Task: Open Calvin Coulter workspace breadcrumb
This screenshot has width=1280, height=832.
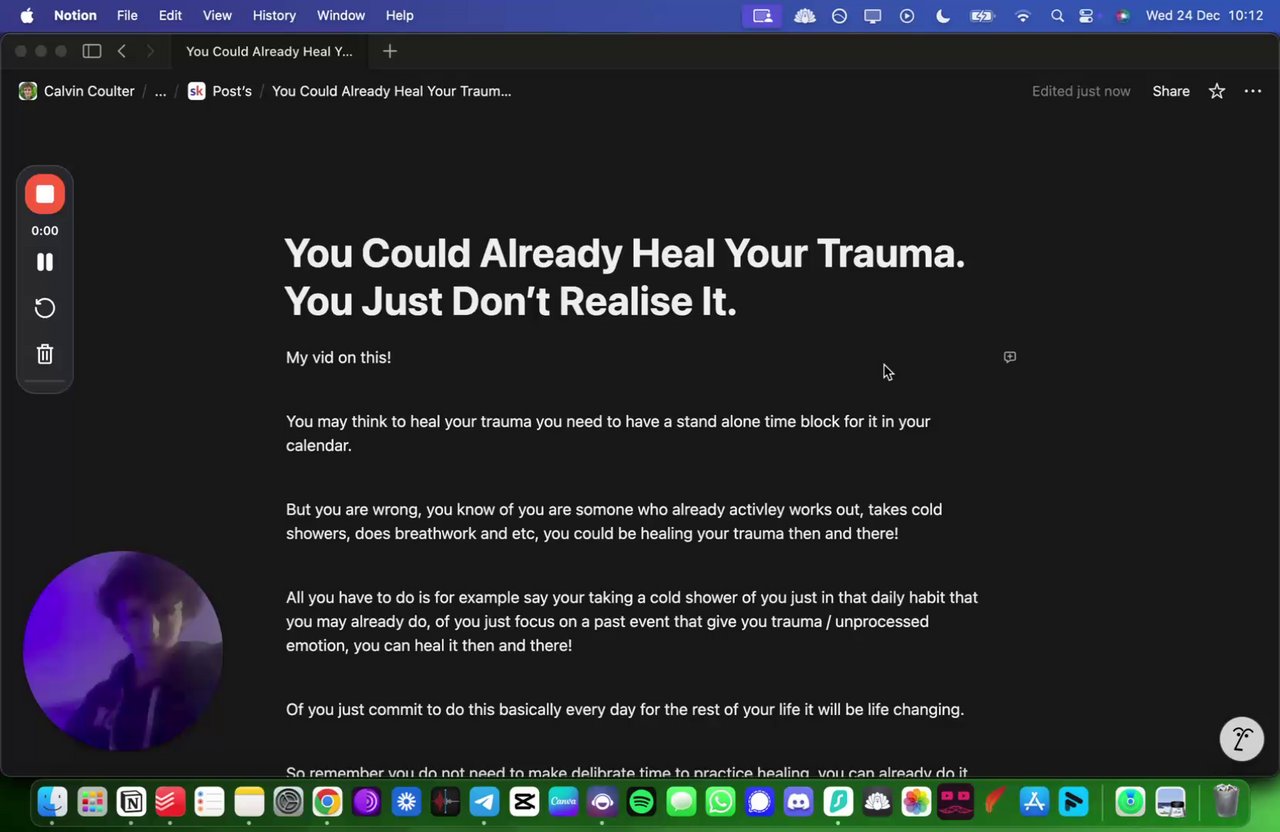Action: (77, 91)
